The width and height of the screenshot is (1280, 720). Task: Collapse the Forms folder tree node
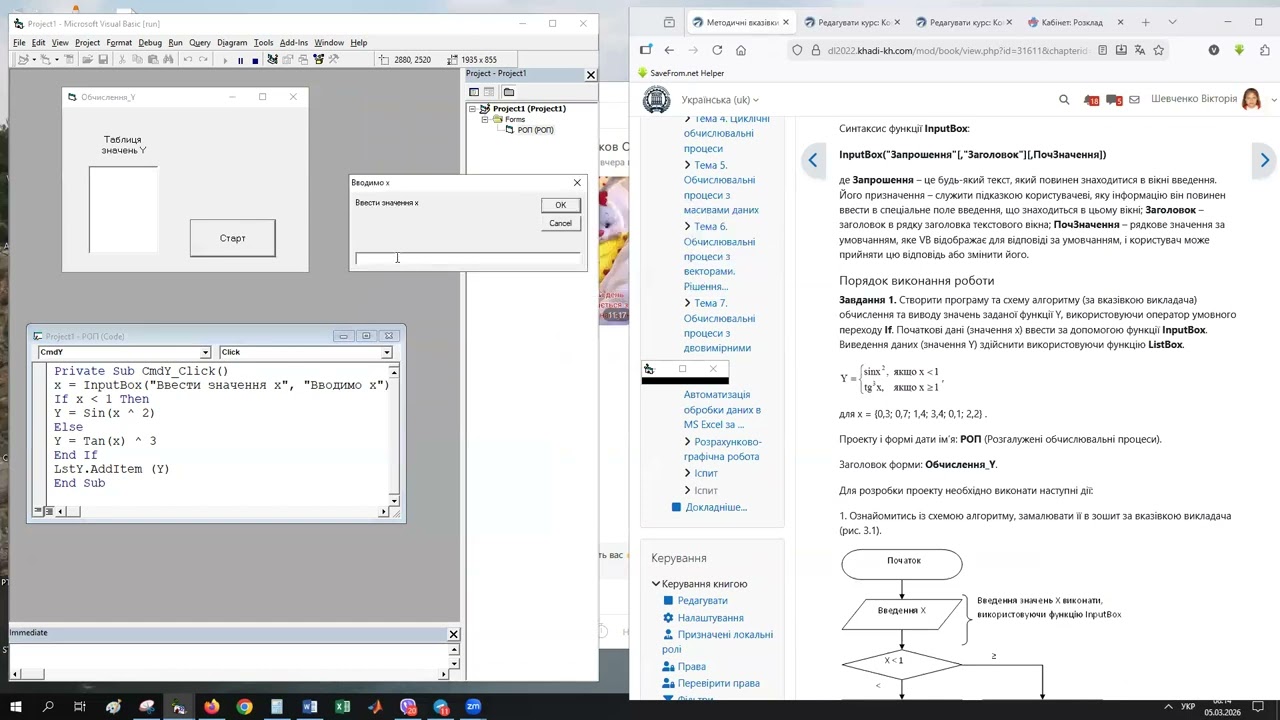(x=485, y=119)
